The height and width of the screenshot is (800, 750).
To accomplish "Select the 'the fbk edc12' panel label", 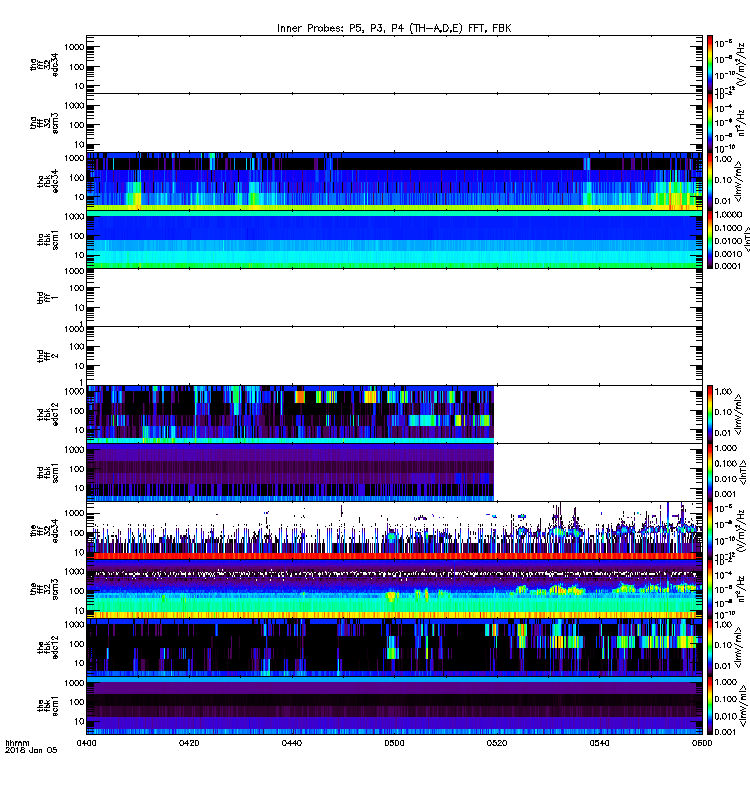I will 48,647.
